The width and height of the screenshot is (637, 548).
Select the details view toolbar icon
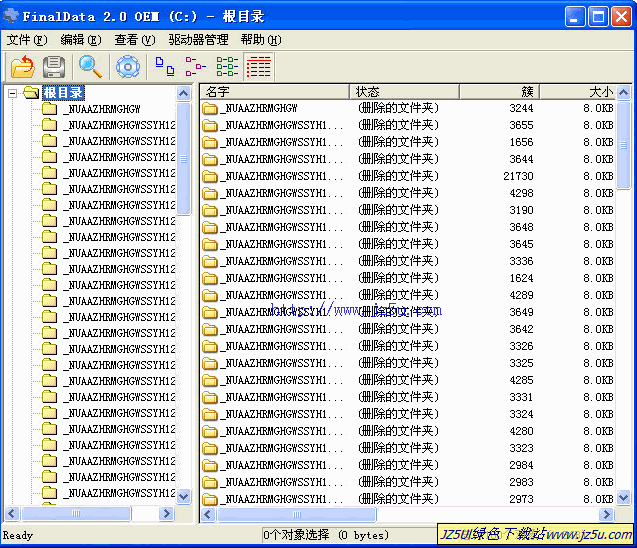point(259,67)
